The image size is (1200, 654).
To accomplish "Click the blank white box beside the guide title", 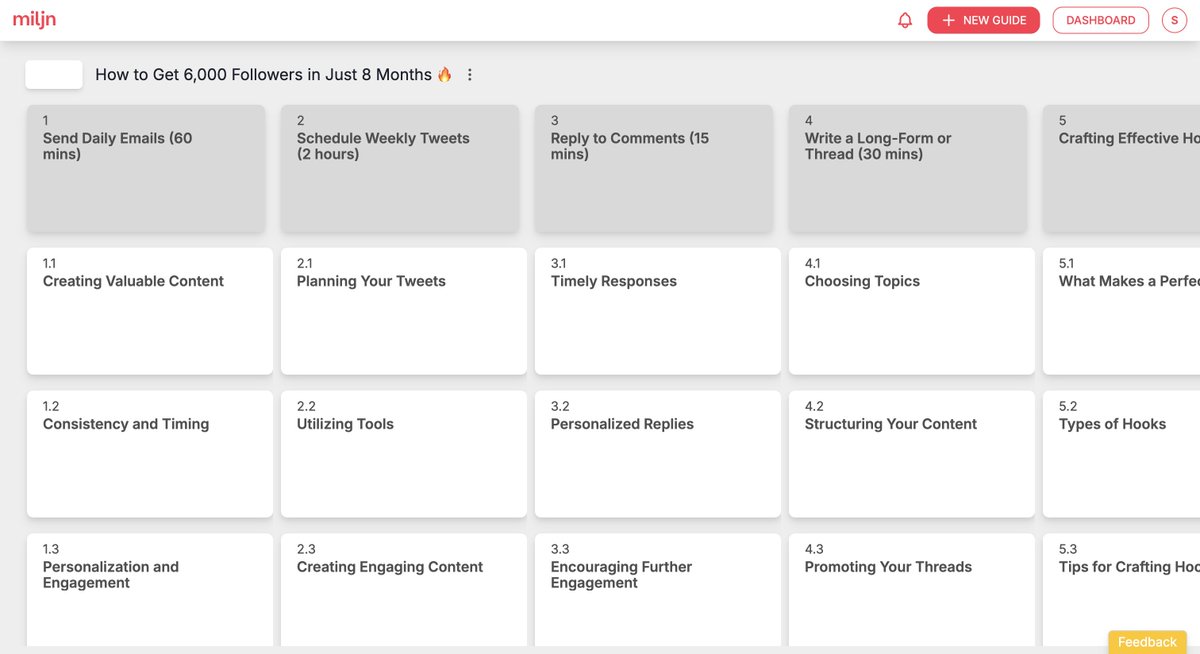I will [x=54, y=74].
